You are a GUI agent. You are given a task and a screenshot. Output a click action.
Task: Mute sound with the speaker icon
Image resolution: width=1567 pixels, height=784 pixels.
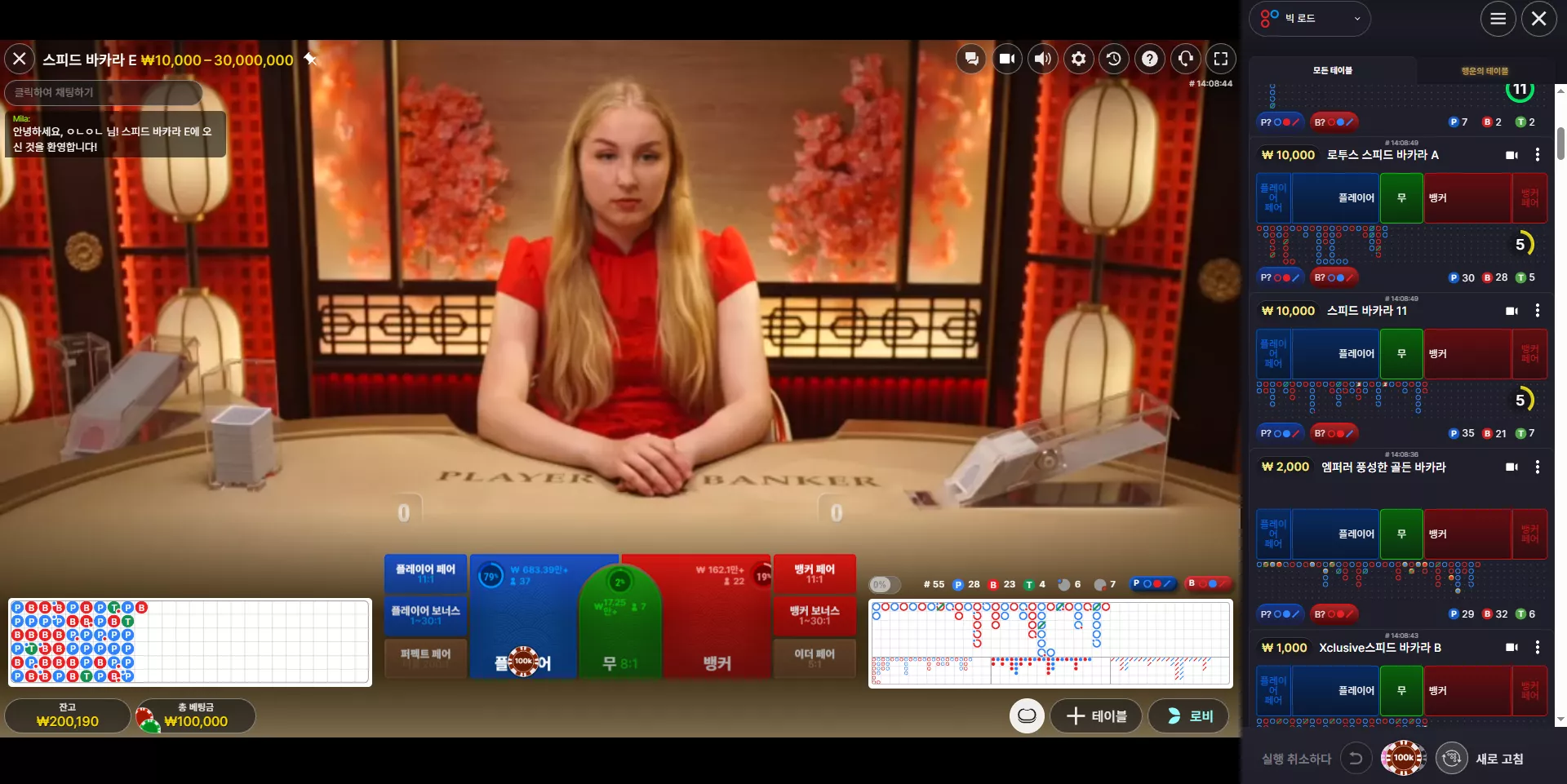pos(1043,59)
